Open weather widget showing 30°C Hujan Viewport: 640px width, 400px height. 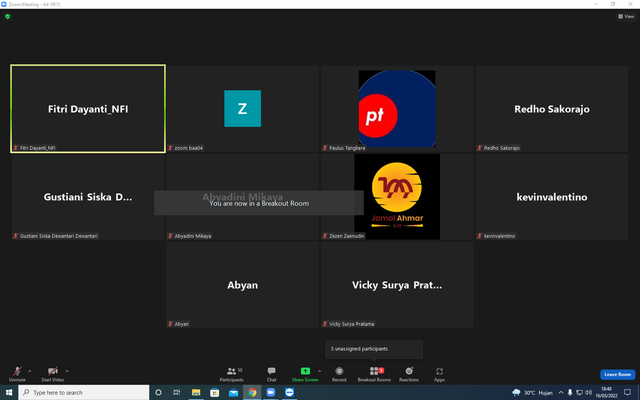click(532, 393)
